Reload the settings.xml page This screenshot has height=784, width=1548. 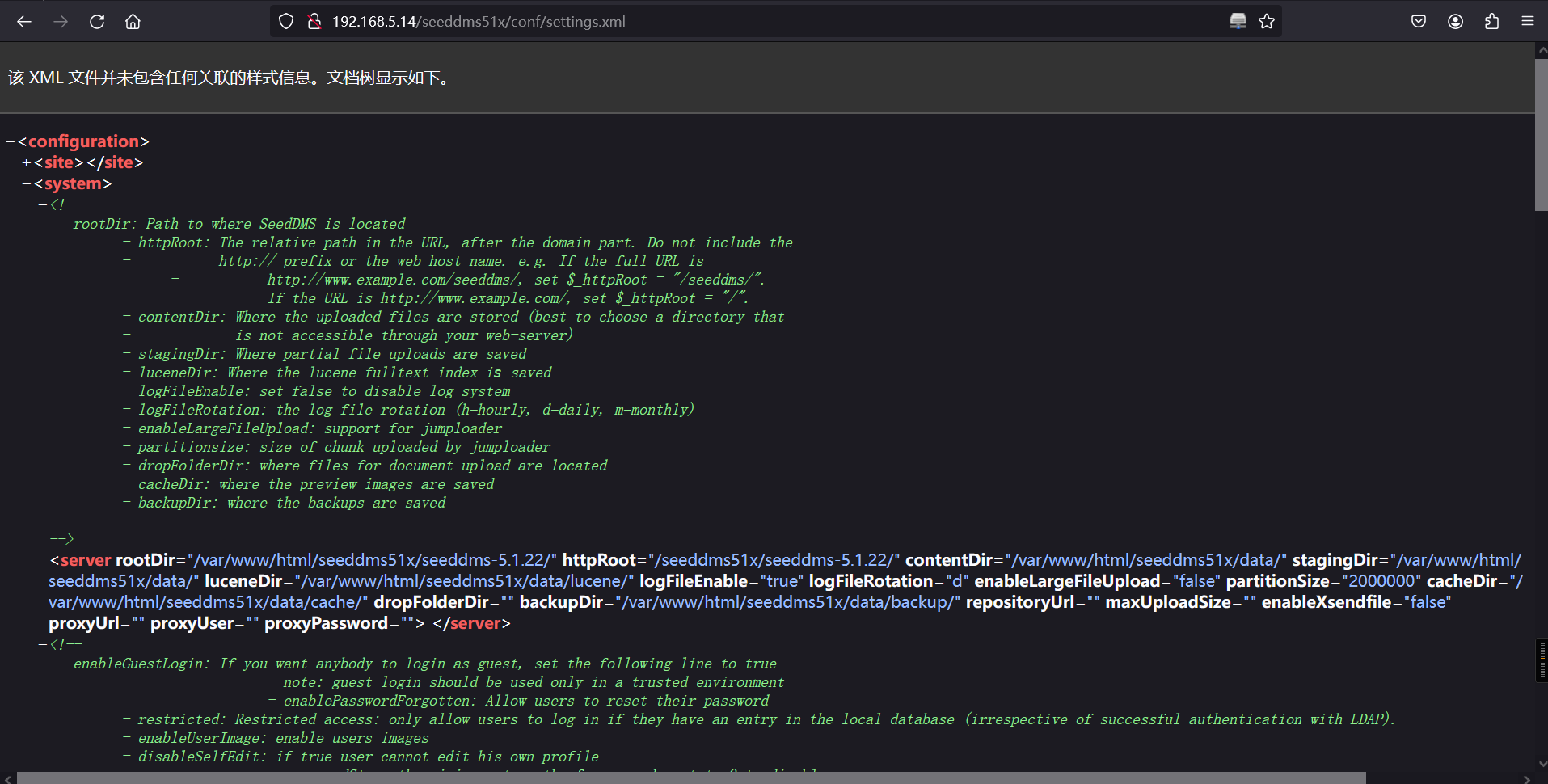click(x=97, y=22)
